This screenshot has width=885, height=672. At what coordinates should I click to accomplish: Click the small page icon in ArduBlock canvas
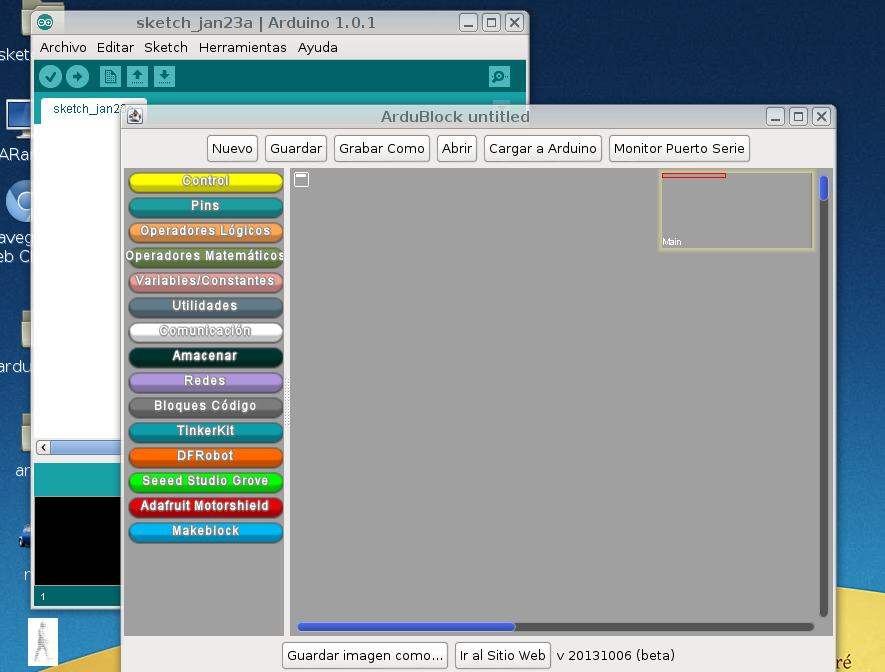point(301,179)
